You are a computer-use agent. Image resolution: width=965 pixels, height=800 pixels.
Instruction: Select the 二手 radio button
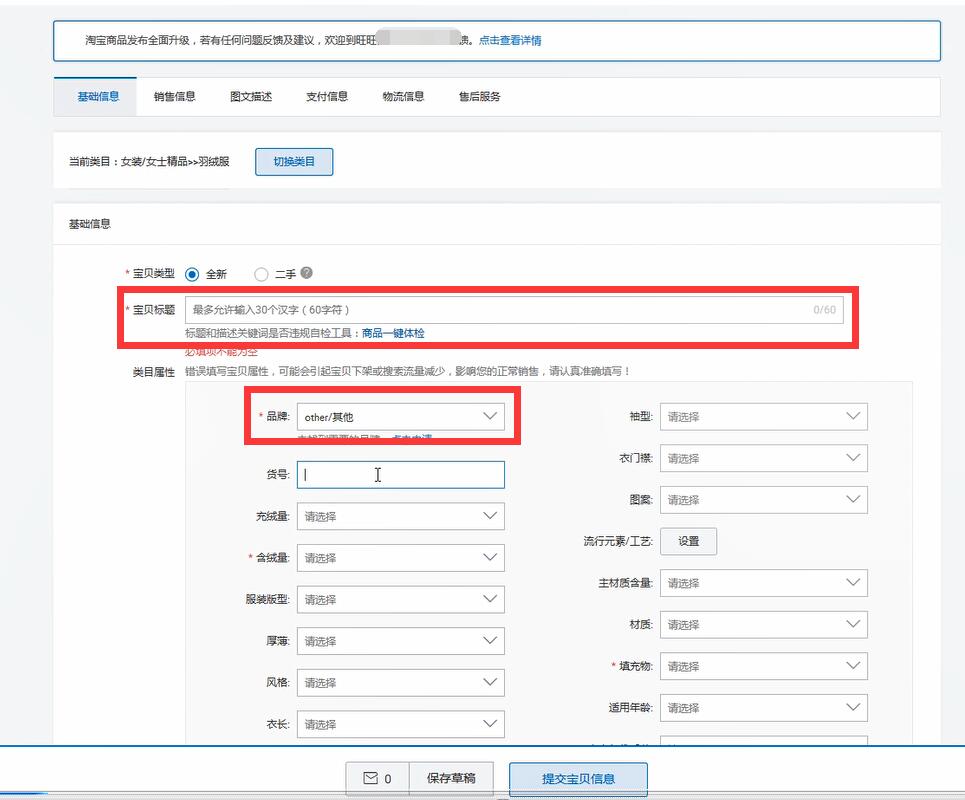coord(262,274)
